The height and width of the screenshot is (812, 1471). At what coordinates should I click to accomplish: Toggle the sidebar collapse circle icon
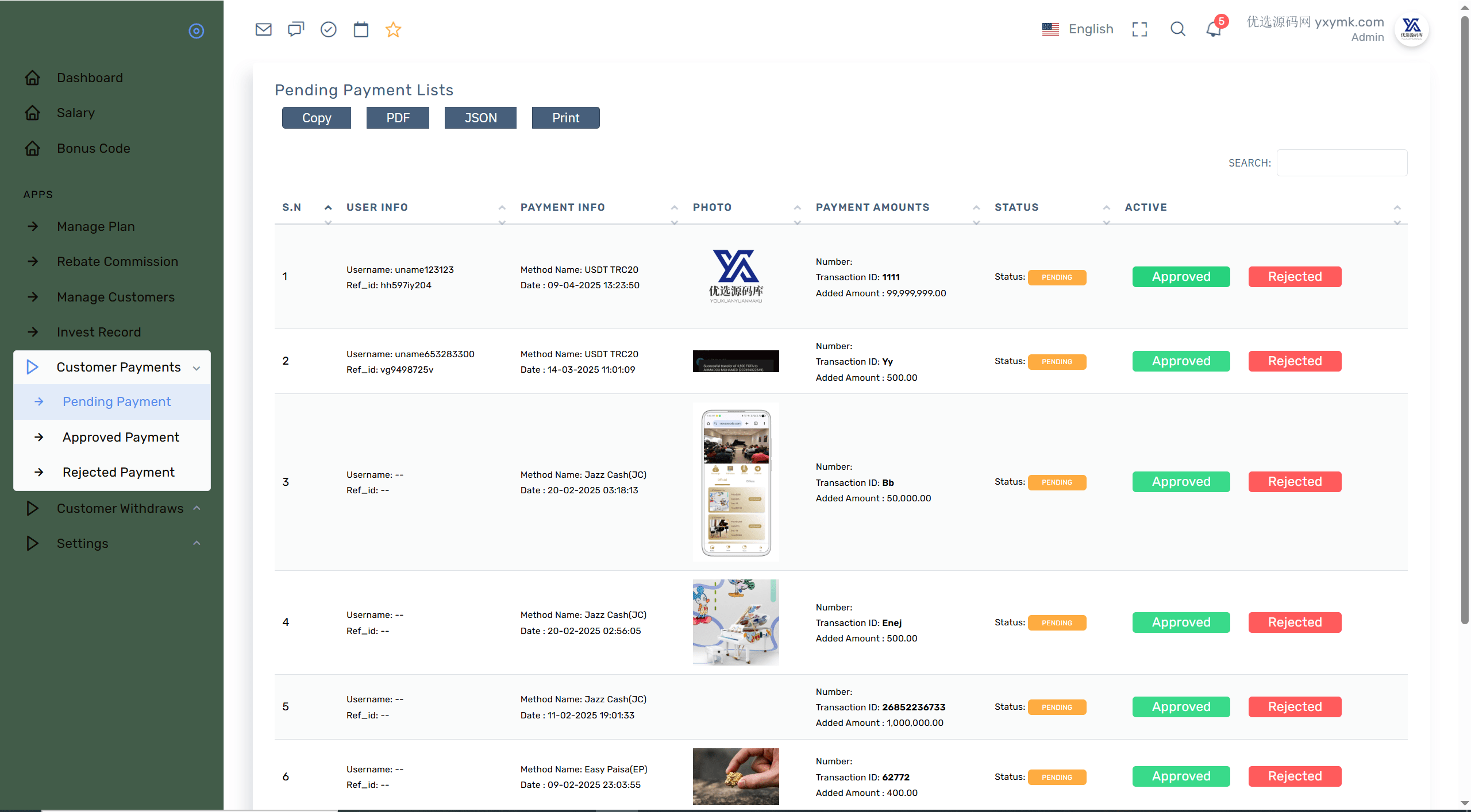click(197, 31)
